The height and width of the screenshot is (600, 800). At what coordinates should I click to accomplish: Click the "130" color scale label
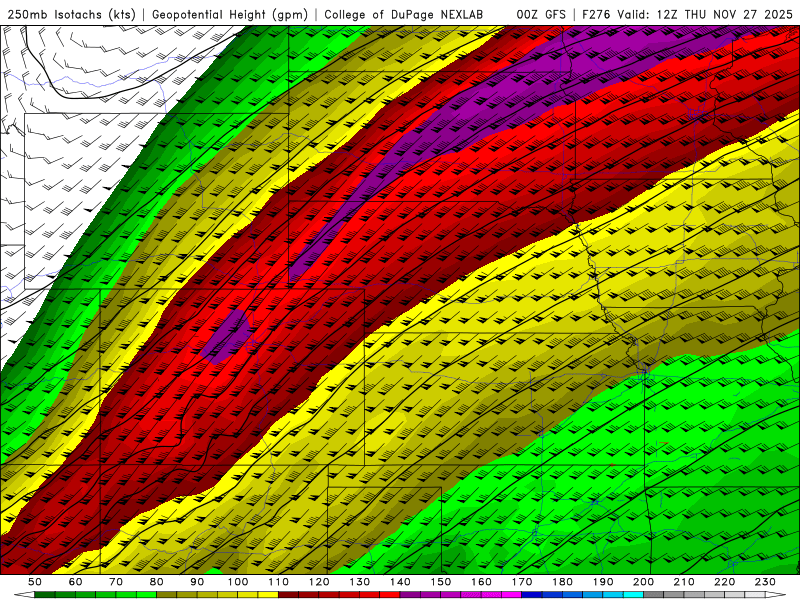click(360, 582)
